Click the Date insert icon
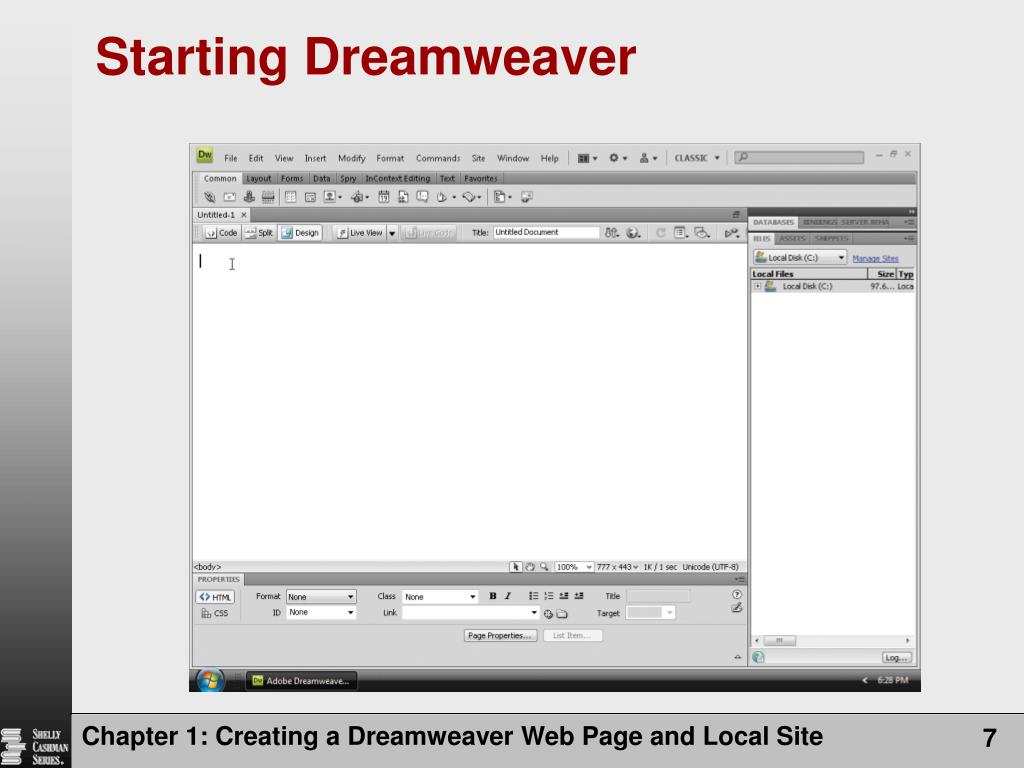 click(383, 197)
